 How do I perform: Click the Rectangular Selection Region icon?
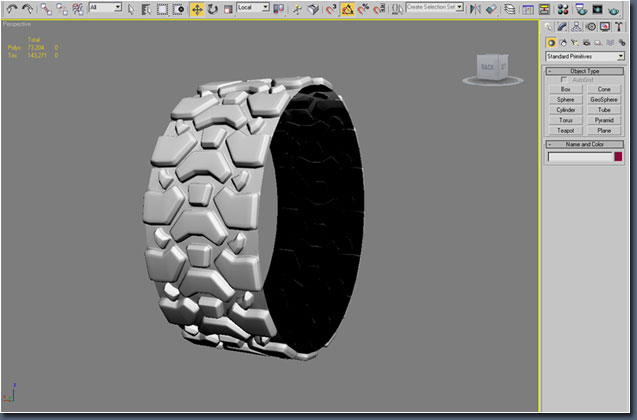point(162,9)
